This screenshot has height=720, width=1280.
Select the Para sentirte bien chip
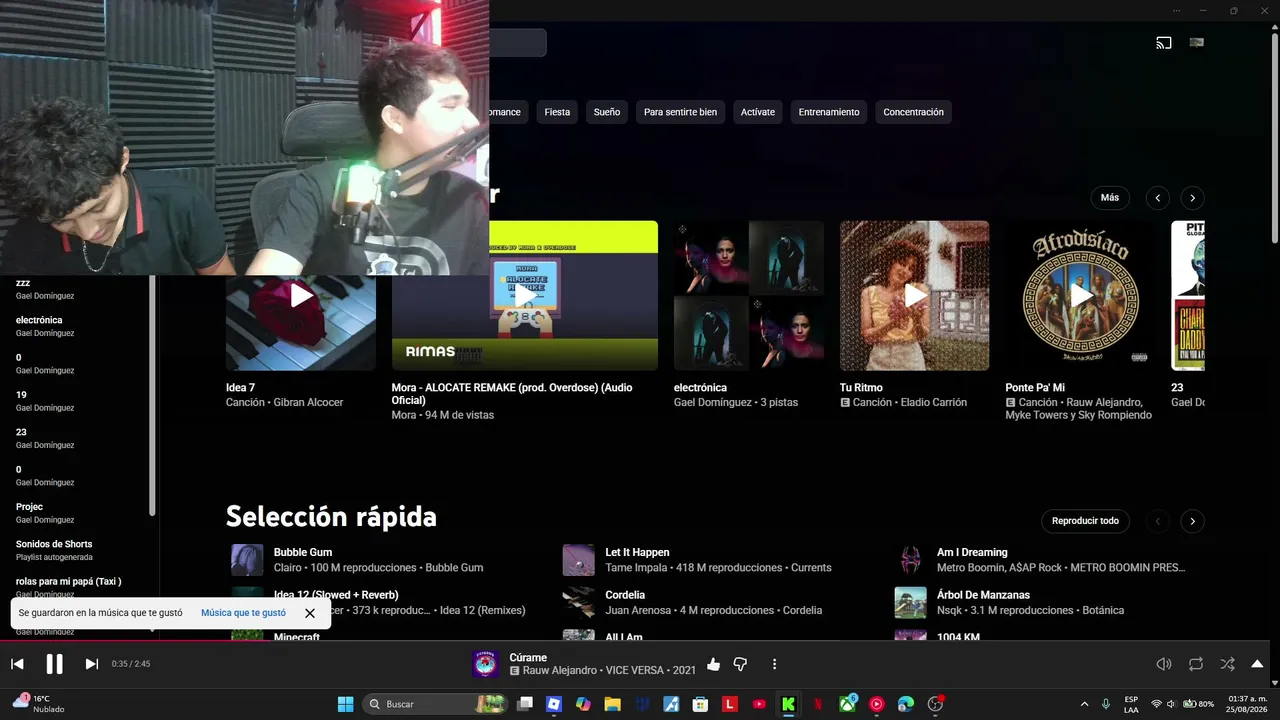click(680, 112)
